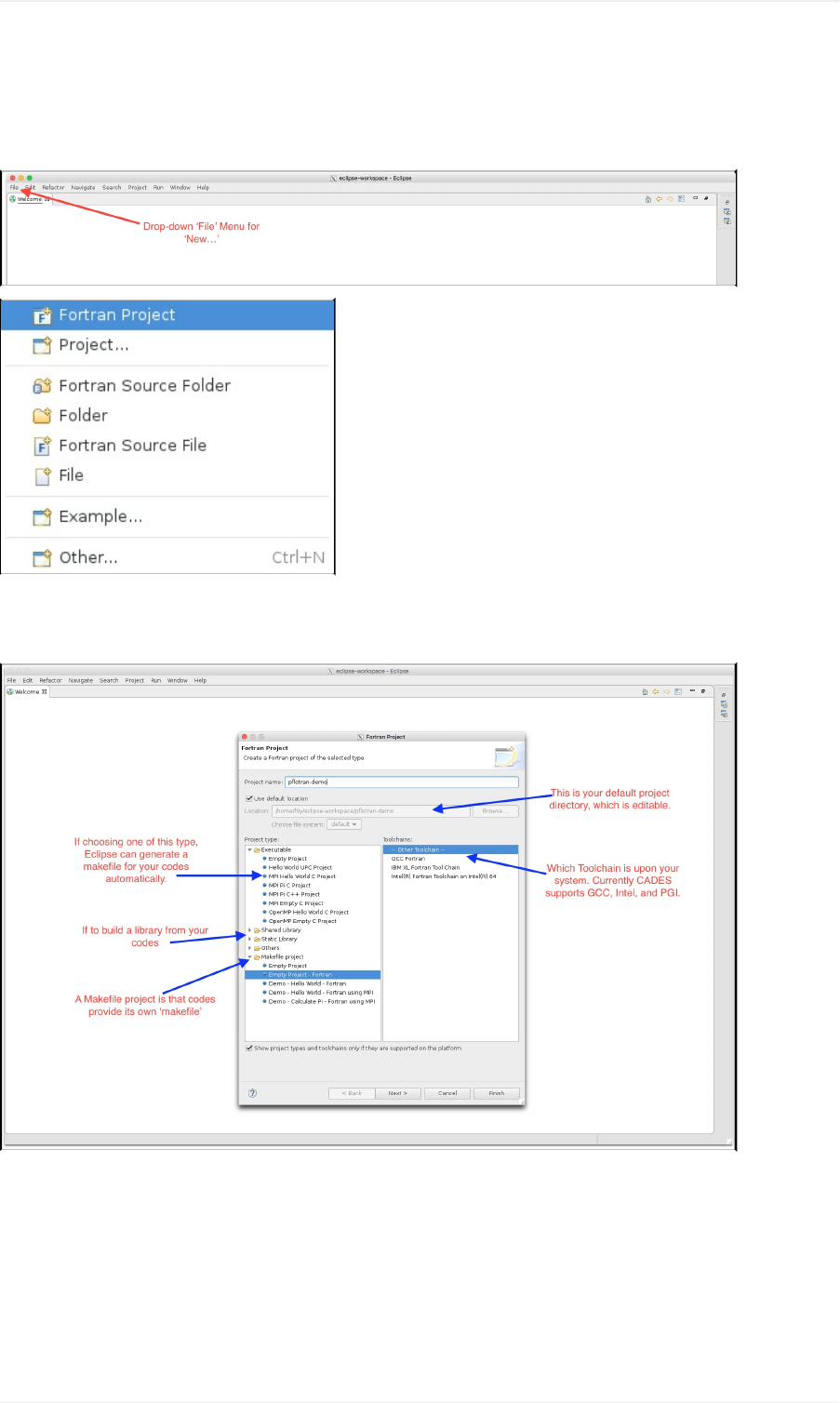
Task: Open Help menu in the Eclipse window behind the dialog
Action: (x=200, y=680)
